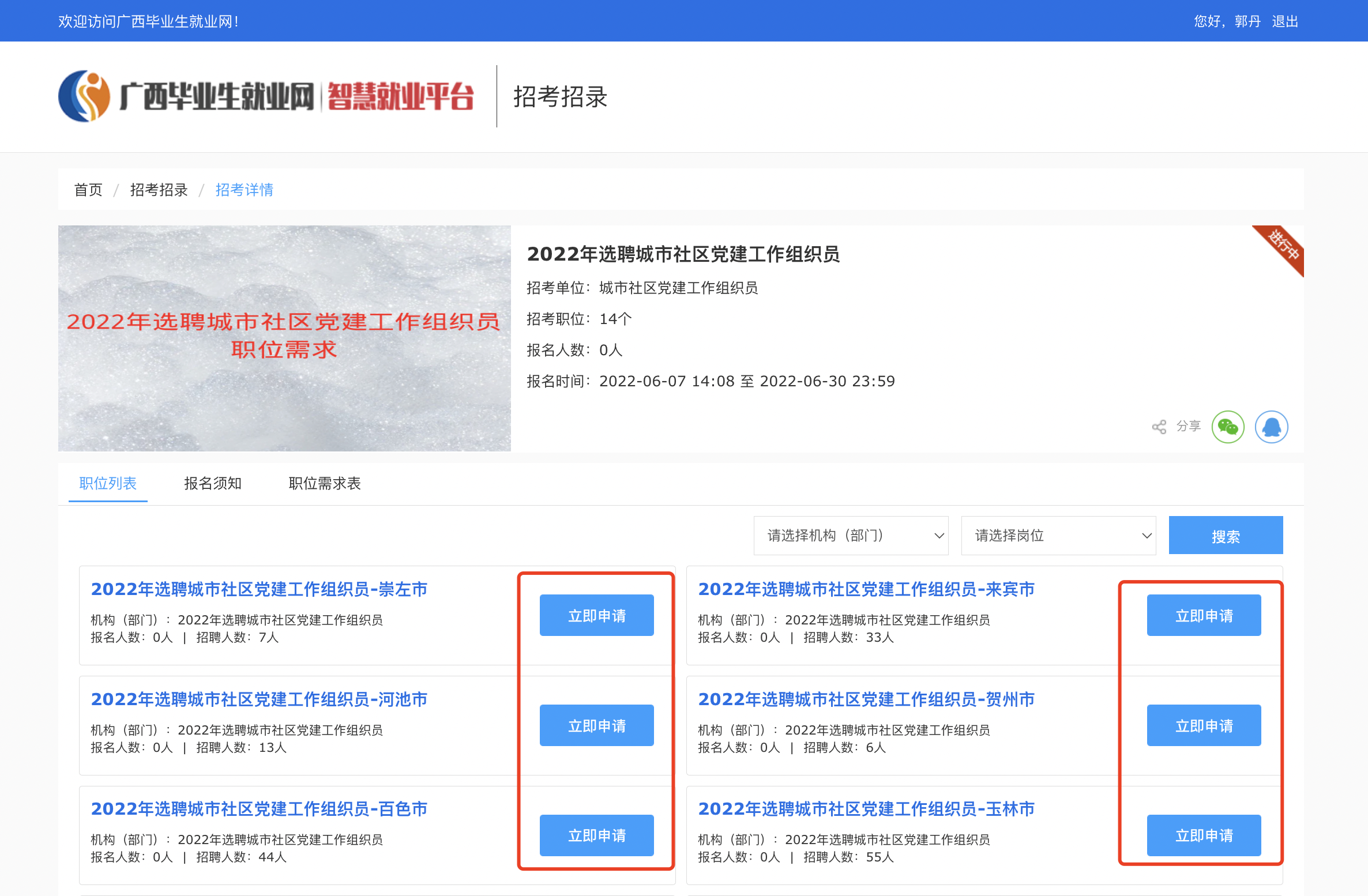Viewport: 1368px width, 896px height.
Task: Go to the 首页 breadcrumb link
Action: pyautogui.click(x=88, y=190)
